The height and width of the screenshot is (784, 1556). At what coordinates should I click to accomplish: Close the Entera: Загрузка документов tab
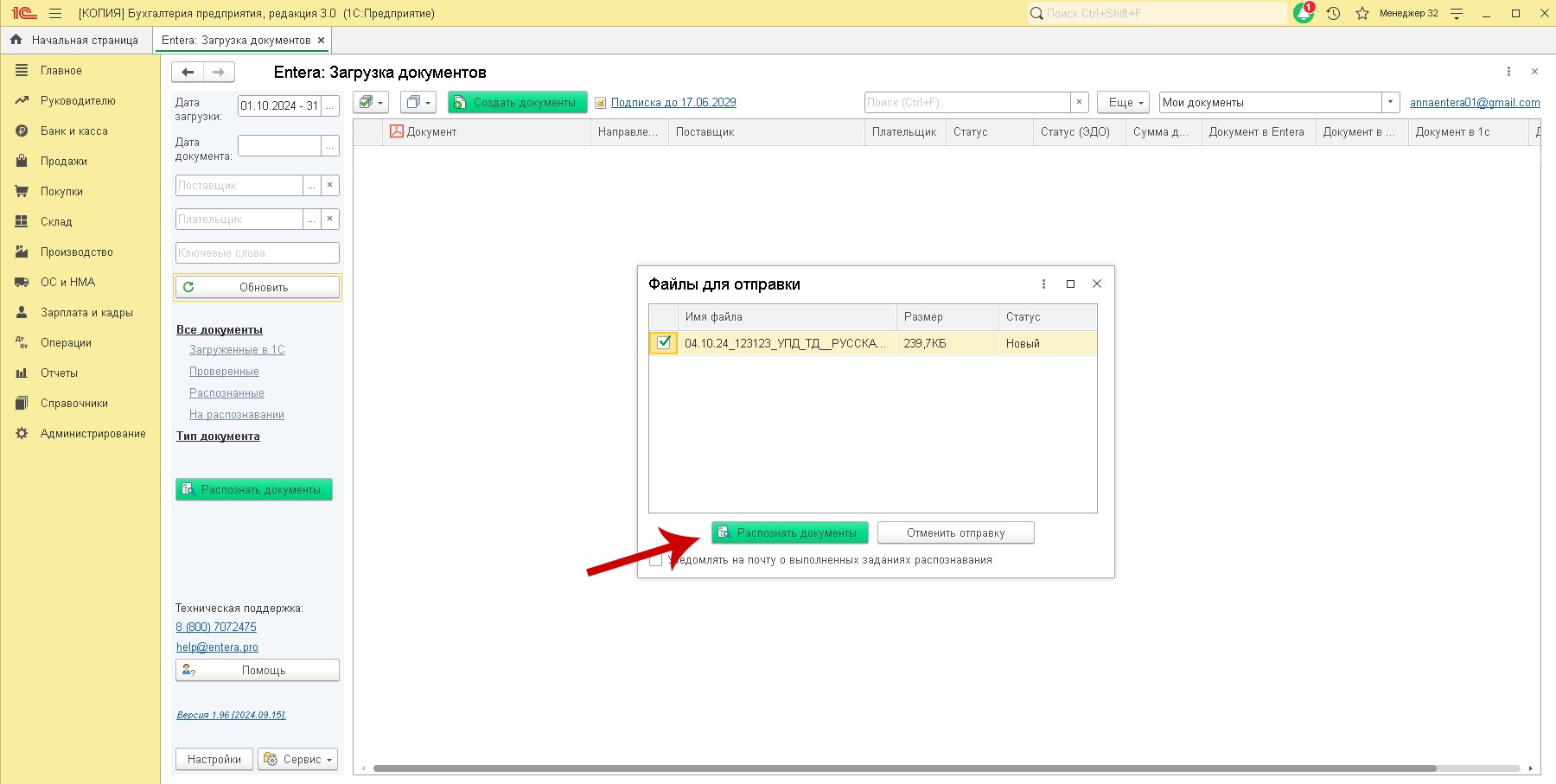(x=322, y=40)
